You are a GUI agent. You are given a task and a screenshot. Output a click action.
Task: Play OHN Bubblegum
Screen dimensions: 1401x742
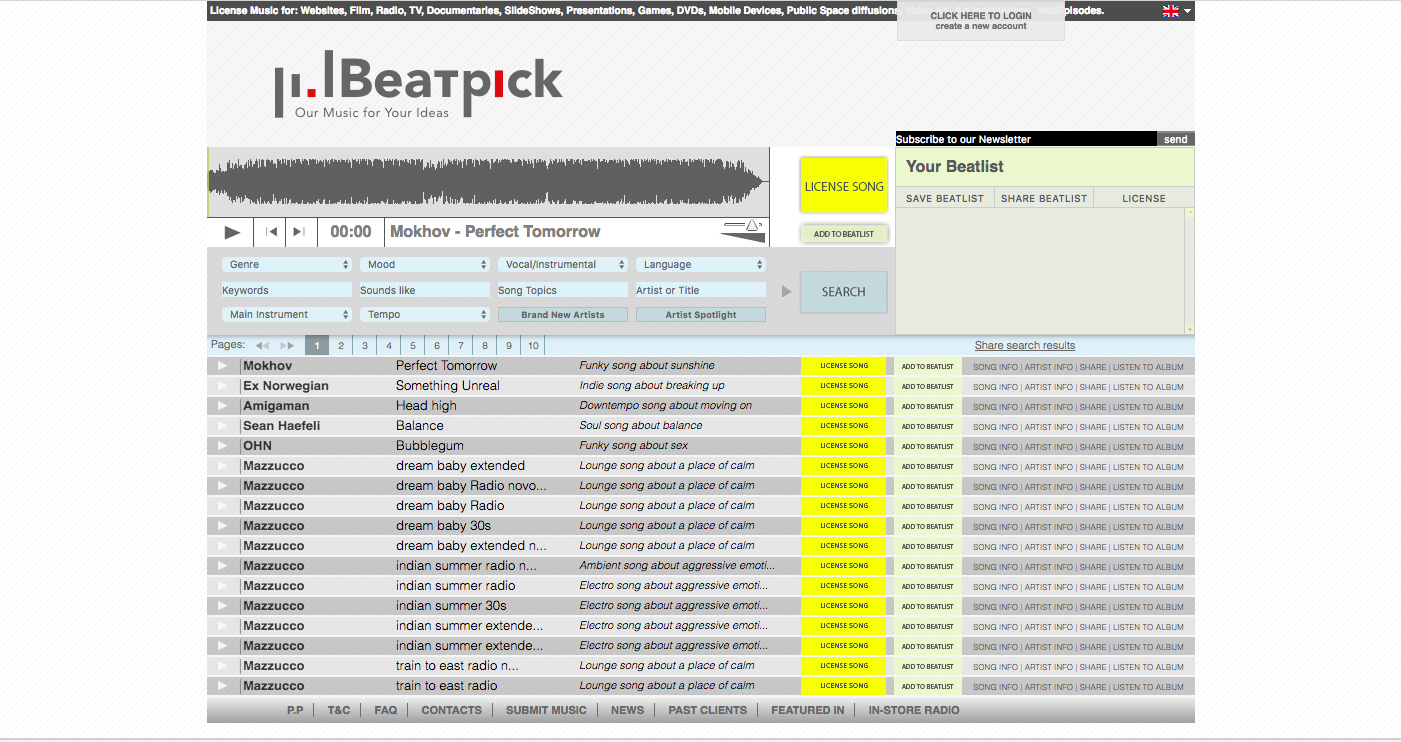(223, 446)
